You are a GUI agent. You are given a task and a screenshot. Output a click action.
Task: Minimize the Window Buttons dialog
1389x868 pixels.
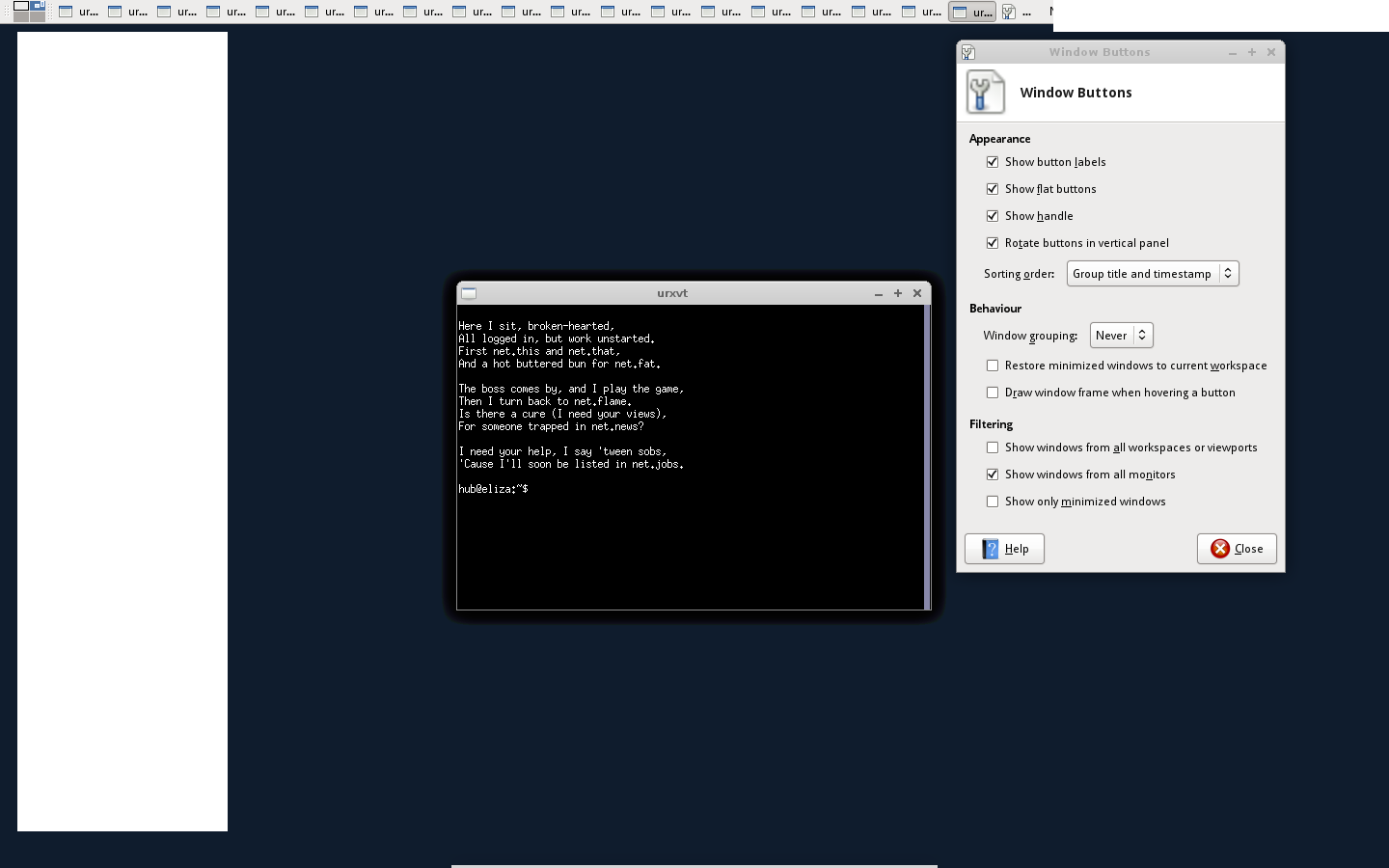coord(1233,52)
